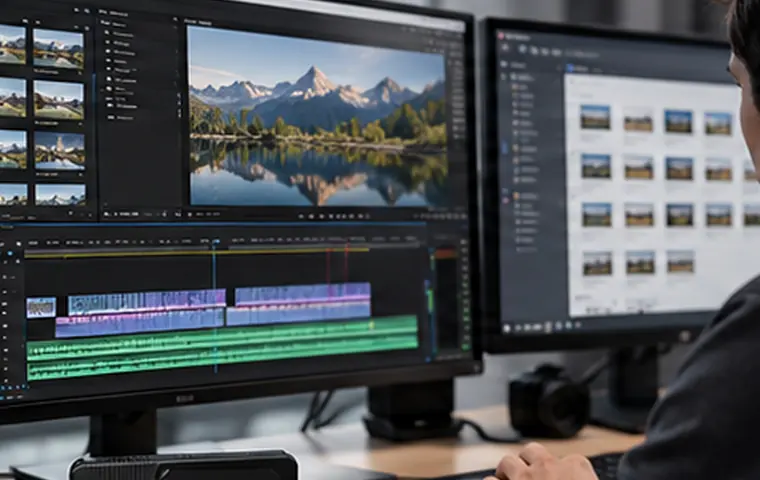
Task: Select the upper green audio waveform clip
Action: point(222,336)
